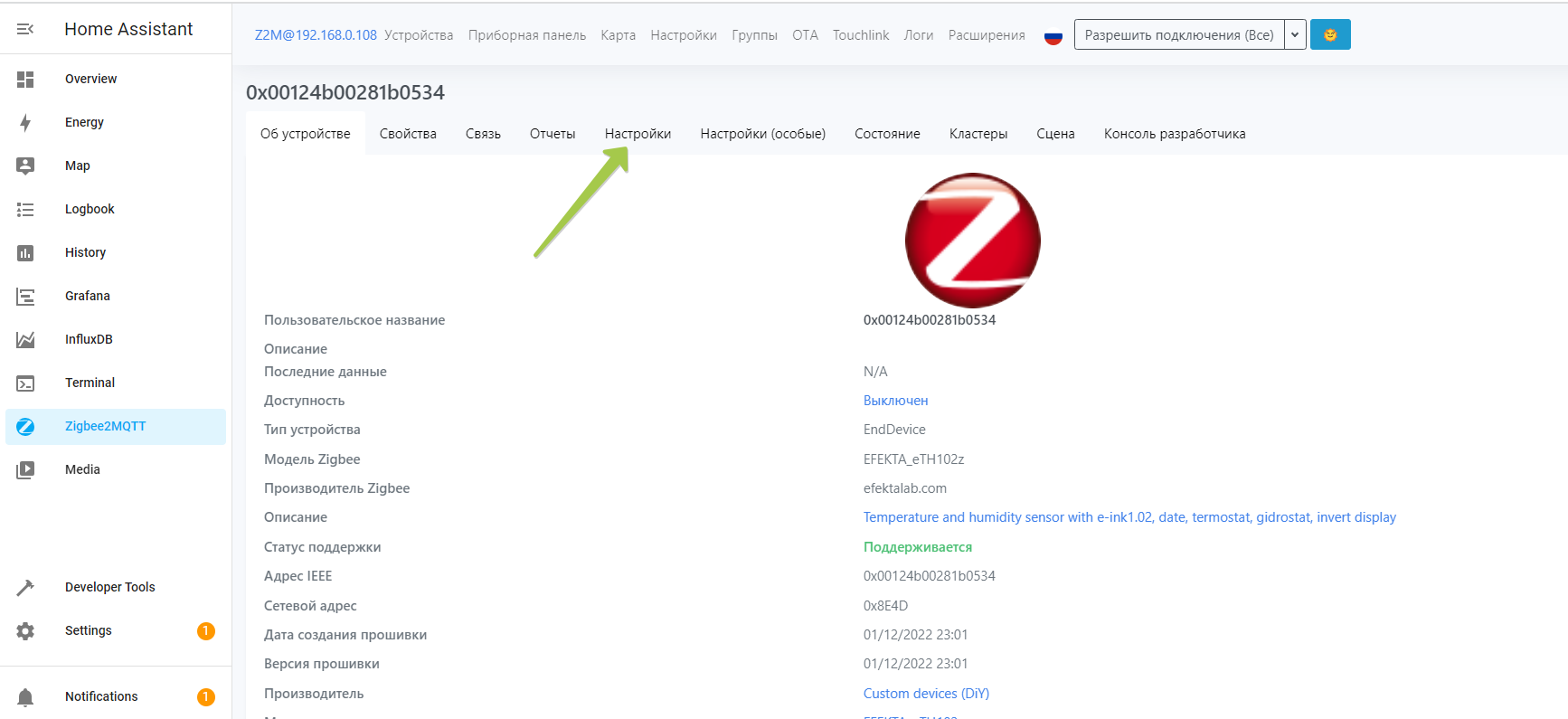Open the Temperature and humidity sensor description link
The width and height of the screenshot is (1568, 719).
click(1129, 517)
